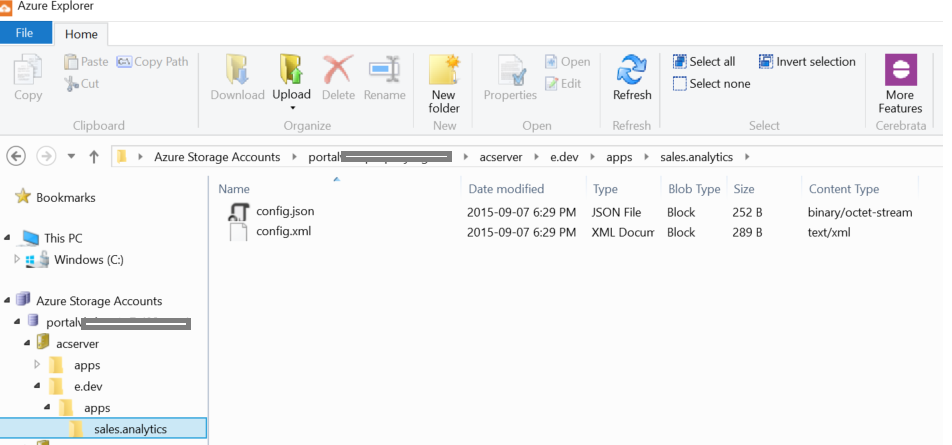Open Properties in the ribbon
The height and width of the screenshot is (445, 952).
[510, 77]
